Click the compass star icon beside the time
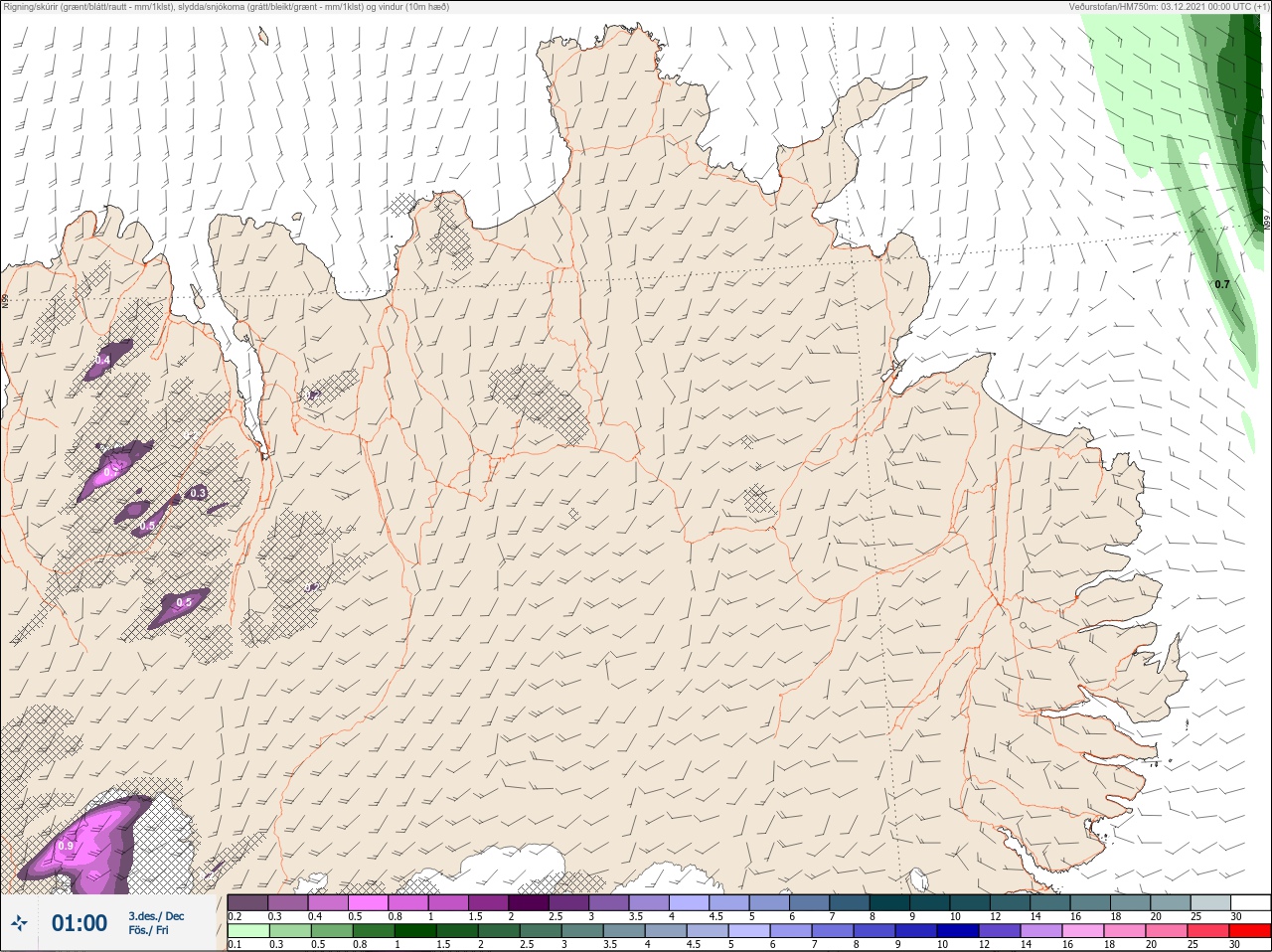Screen dimensions: 1272x952 (19, 923)
